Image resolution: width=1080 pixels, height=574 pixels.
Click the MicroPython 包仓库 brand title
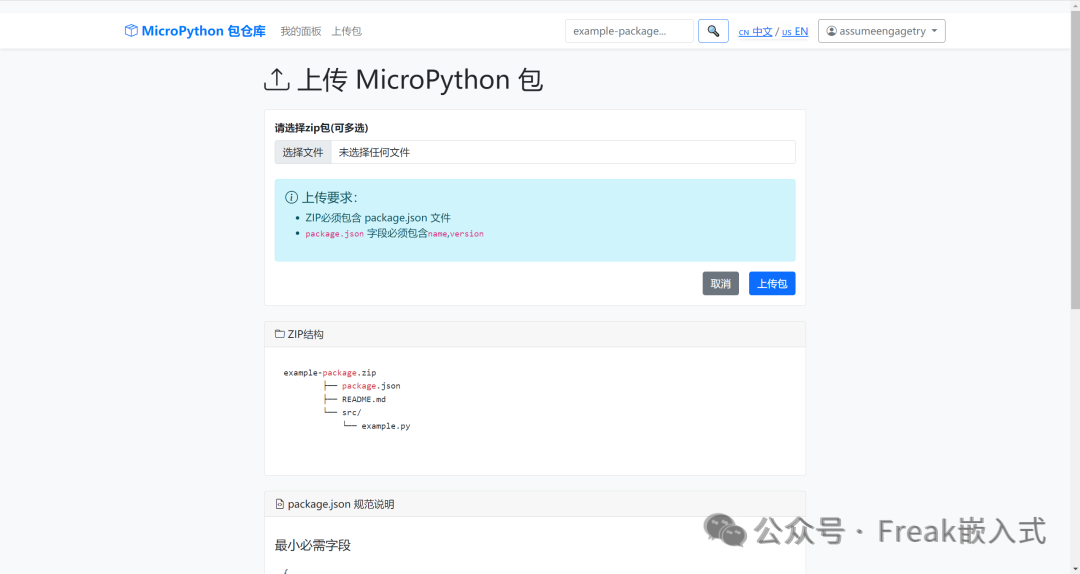point(204,31)
